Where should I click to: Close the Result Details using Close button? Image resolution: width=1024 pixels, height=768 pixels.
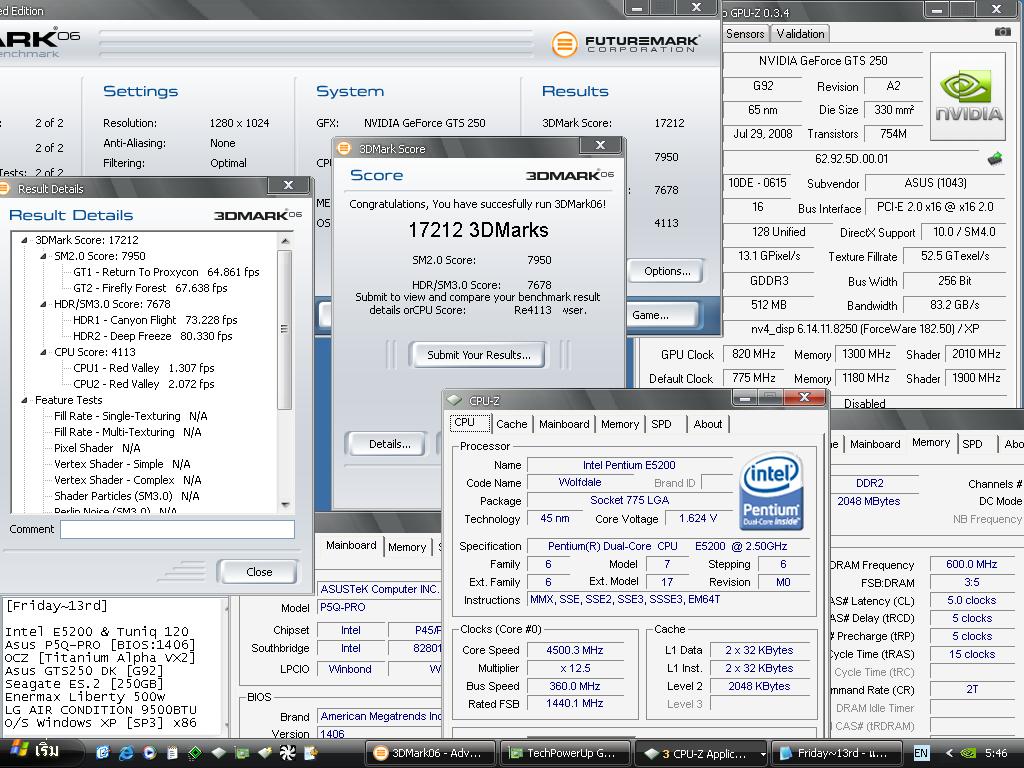pos(259,572)
